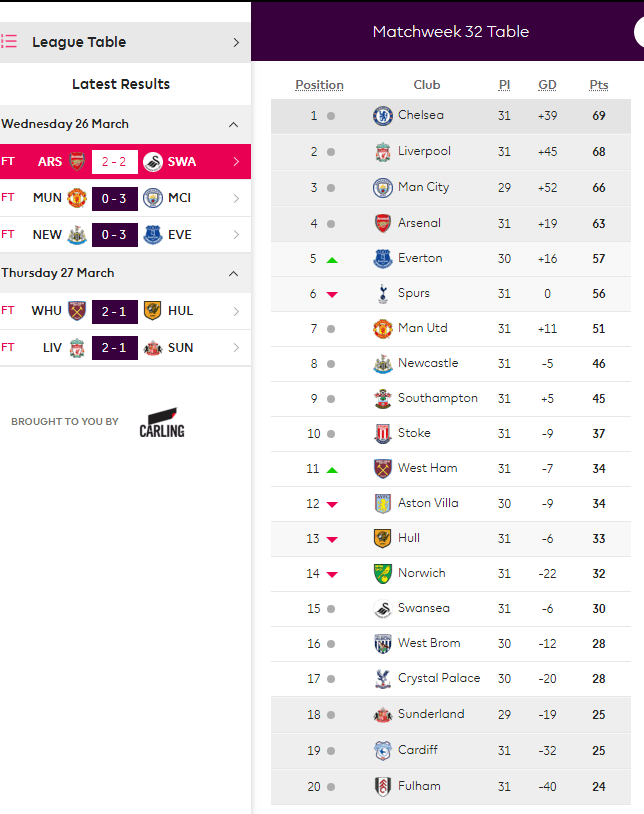Collapse the Thursday 27 March results
Screen dimensions: 644x814
point(234,274)
